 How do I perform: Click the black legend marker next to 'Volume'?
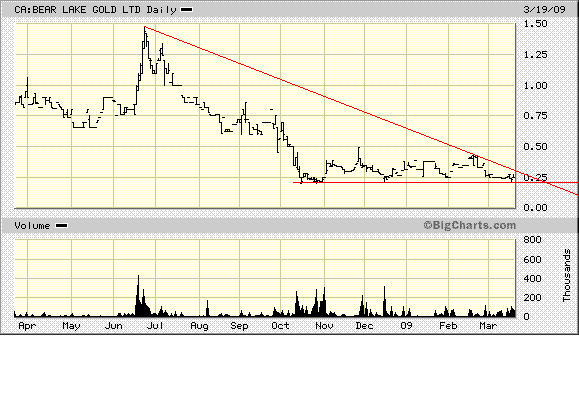[x=62, y=226]
